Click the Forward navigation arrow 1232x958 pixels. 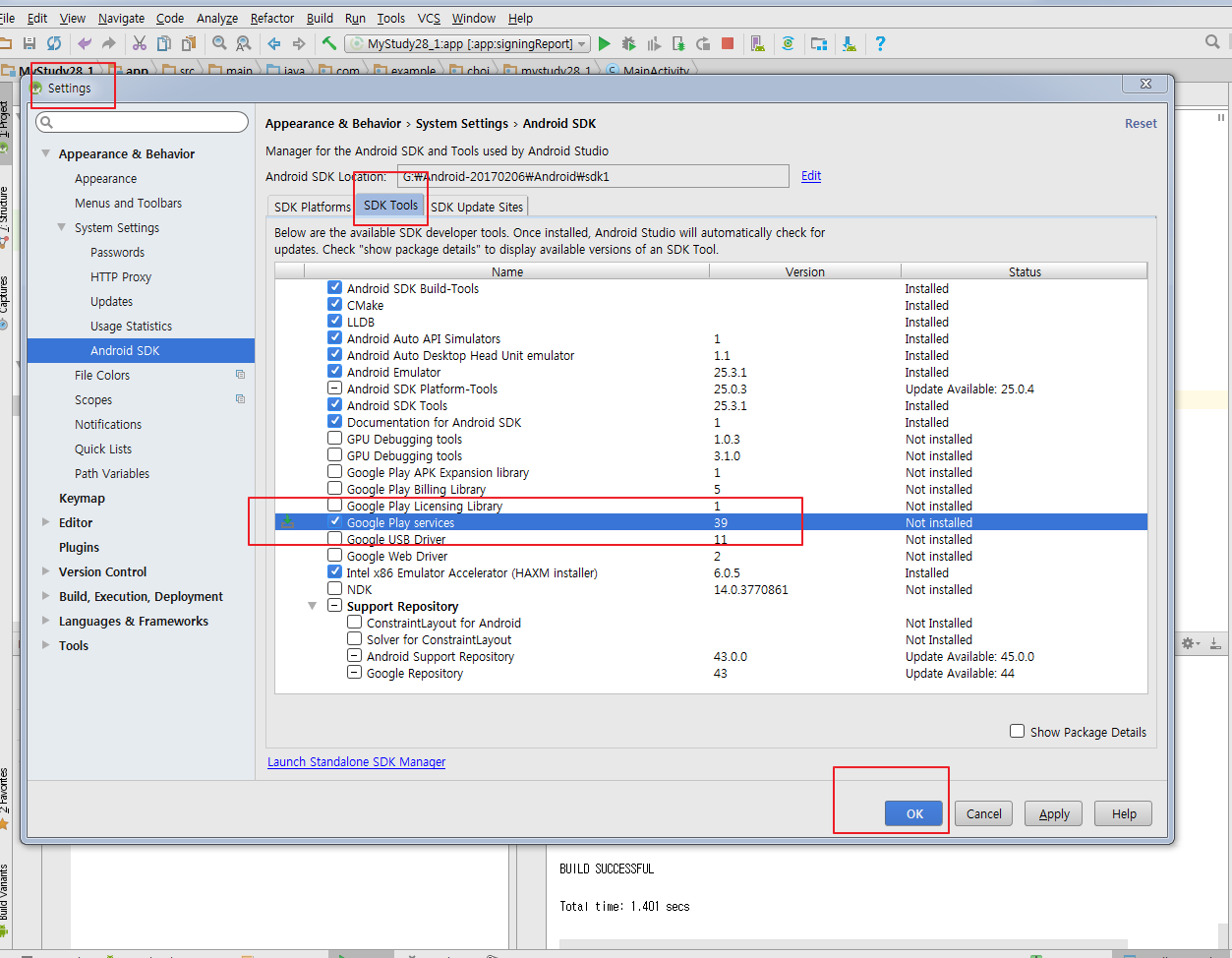click(299, 43)
